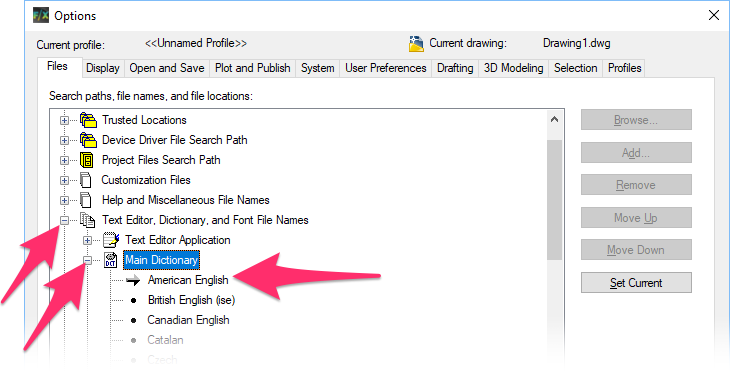
Task: Click the bullet beside British English (ise)
Action: click(x=134, y=300)
